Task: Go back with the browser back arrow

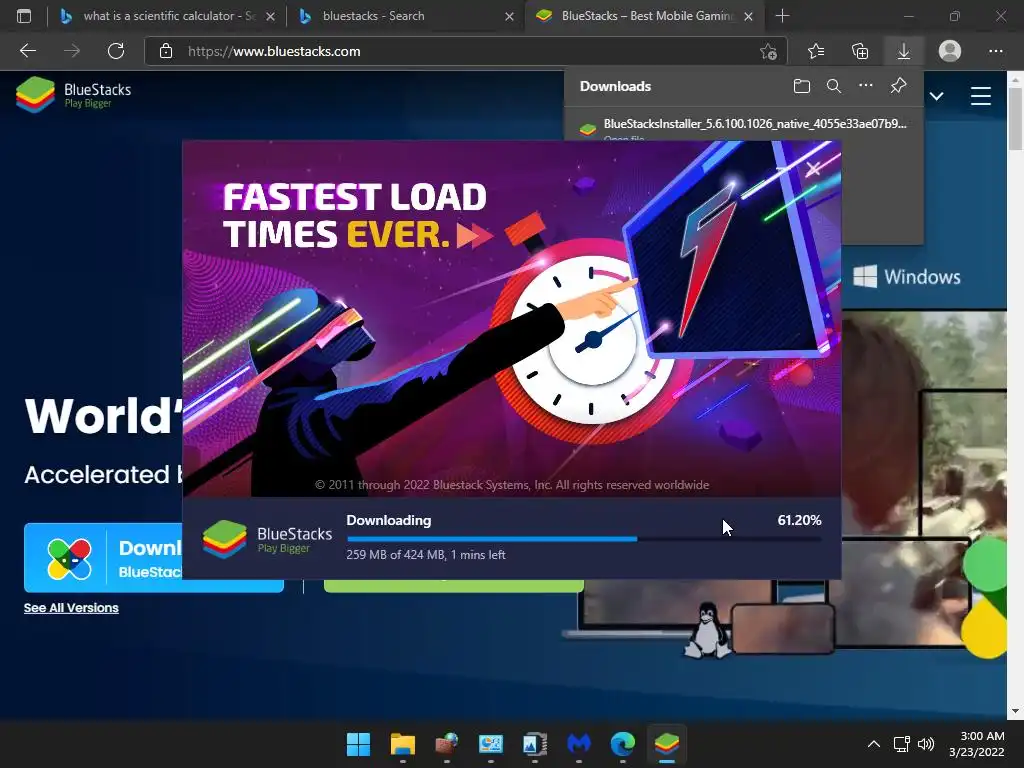Action: coord(28,51)
